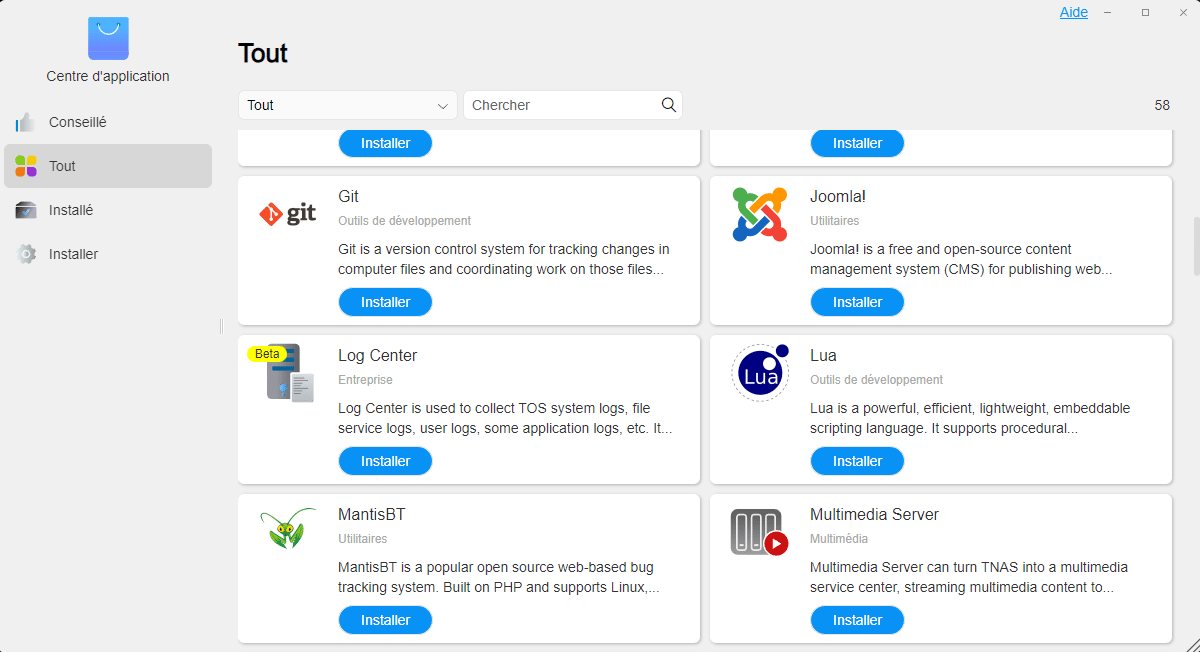The width and height of the screenshot is (1200, 652).
Task: Click the Centre d'application bag icon
Action: 108,39
